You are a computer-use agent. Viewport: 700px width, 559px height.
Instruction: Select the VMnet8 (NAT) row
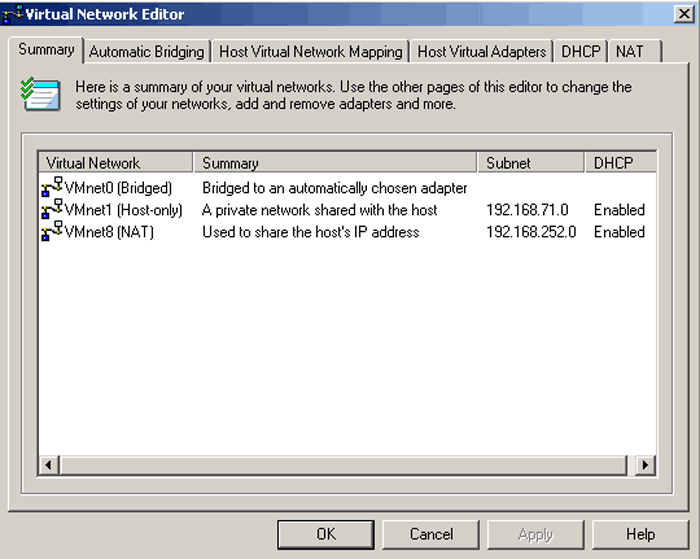(x=347, y=232)
